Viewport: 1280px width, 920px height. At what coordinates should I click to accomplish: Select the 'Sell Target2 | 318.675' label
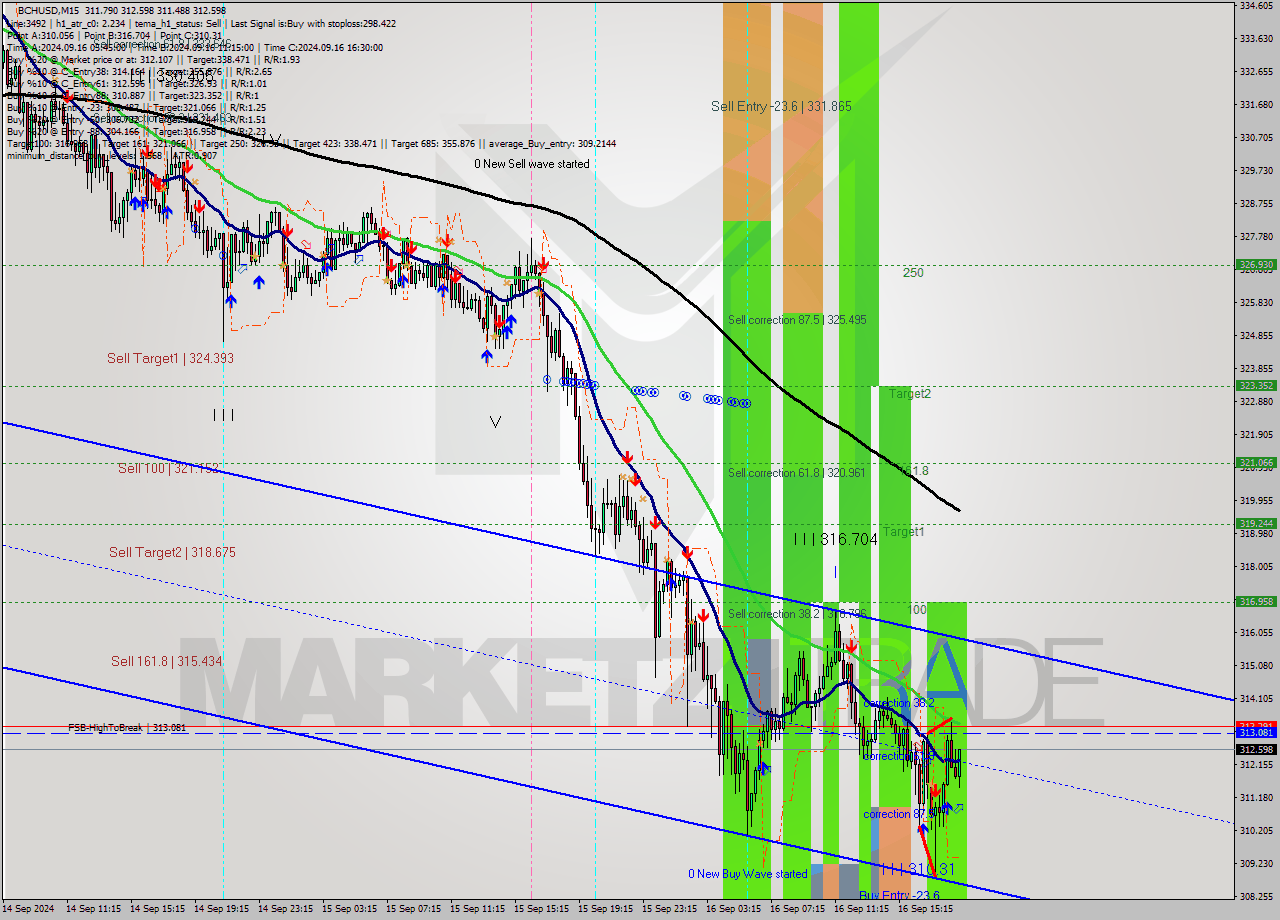[172, 552]
